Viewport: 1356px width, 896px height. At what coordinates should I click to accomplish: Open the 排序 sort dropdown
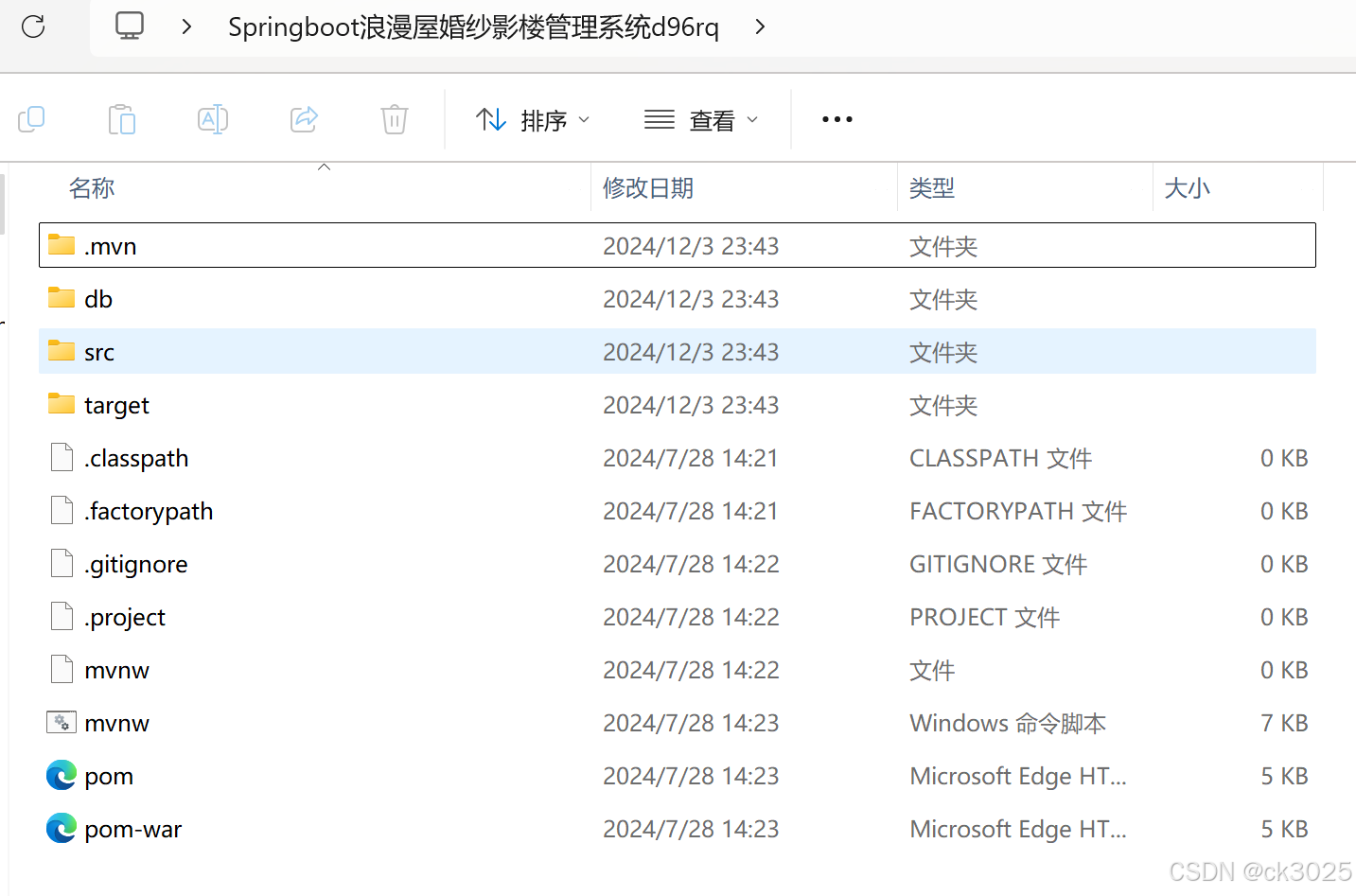533,120
